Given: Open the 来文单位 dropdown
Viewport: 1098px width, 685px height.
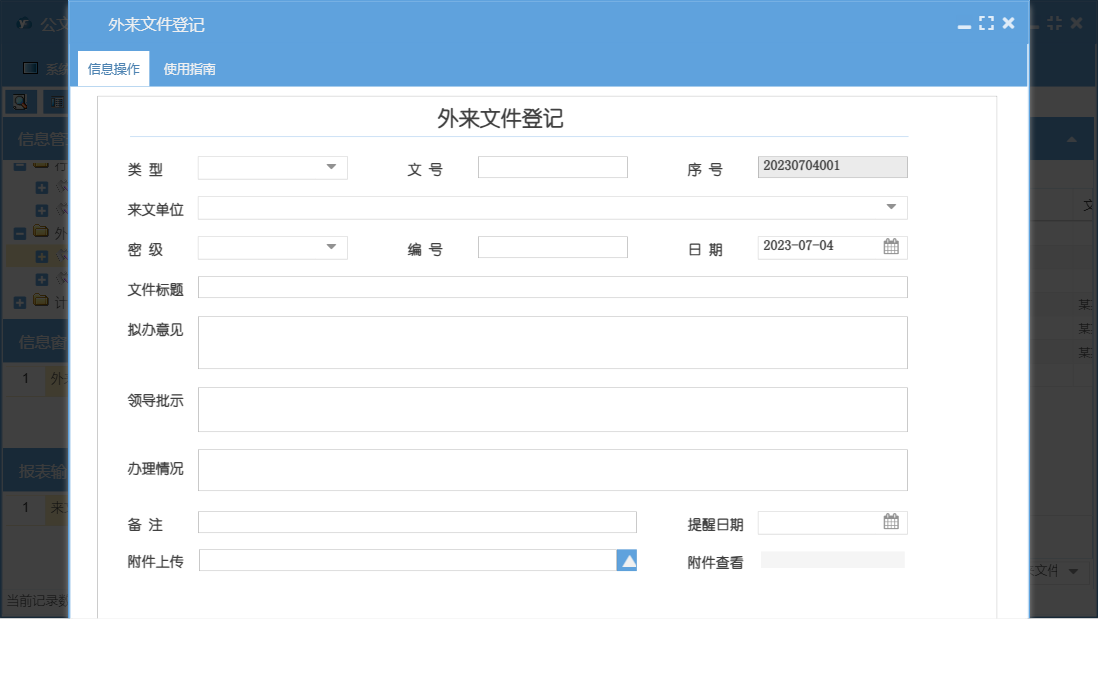Looking at the screenshot, I should coord(891,207).
